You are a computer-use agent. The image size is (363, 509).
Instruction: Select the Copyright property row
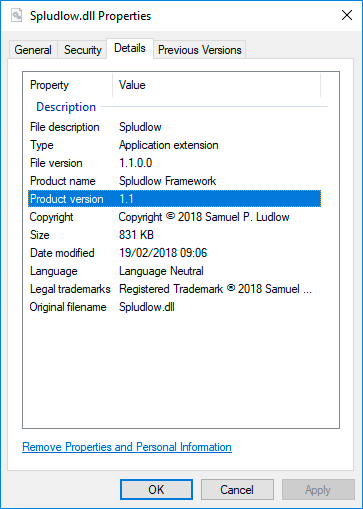coord(174,217)
